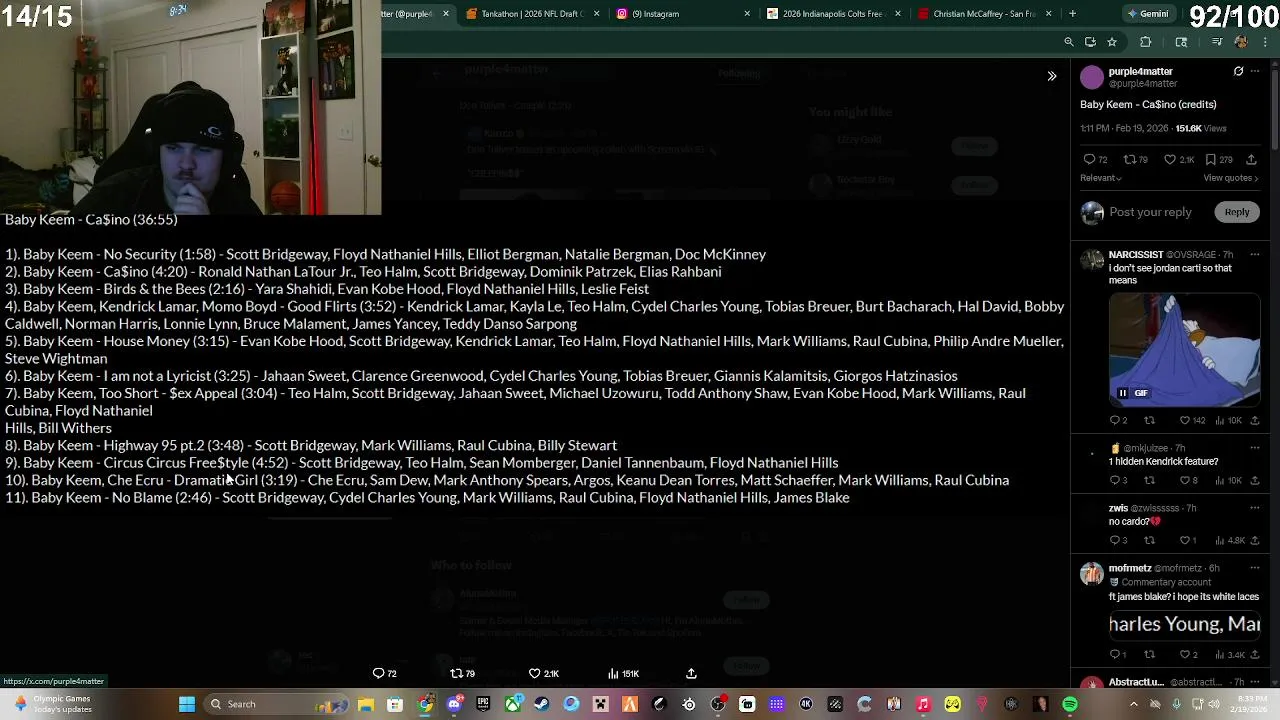Click the share icon below the image

tap(691, 673)
